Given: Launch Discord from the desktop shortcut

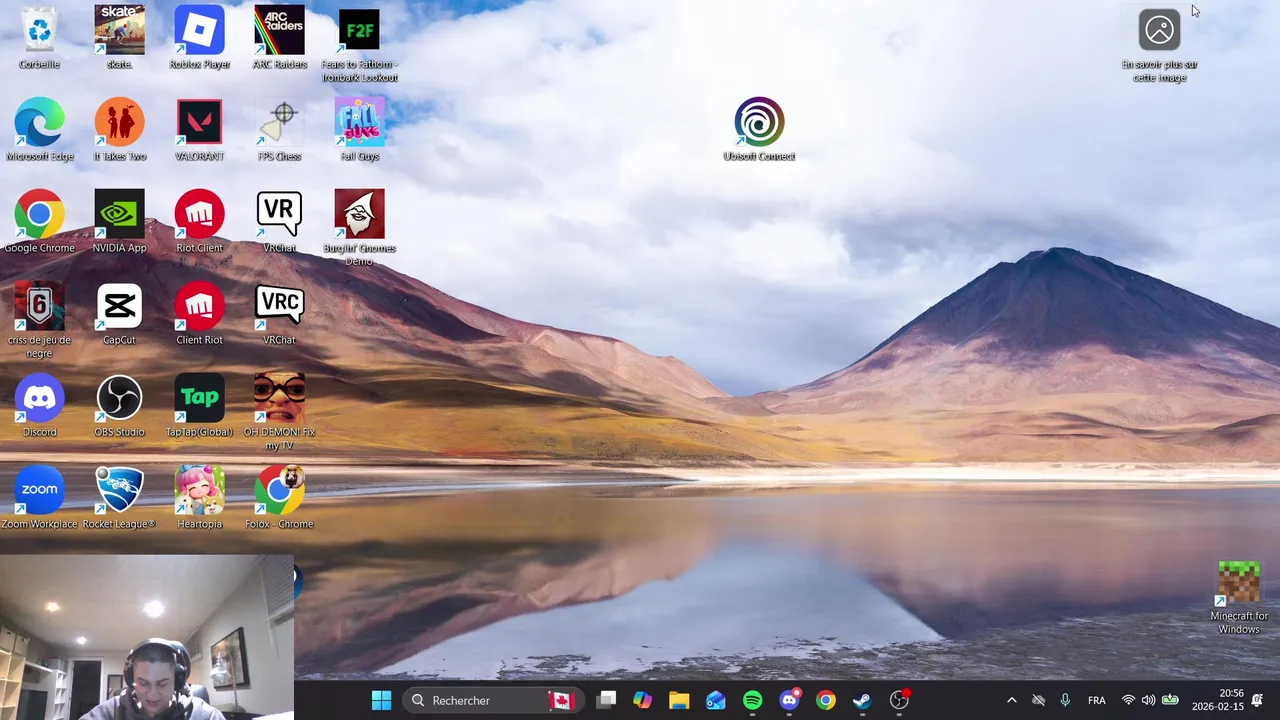Looking at the screenshot, I should pyautogui.click(x=39, y=406).
